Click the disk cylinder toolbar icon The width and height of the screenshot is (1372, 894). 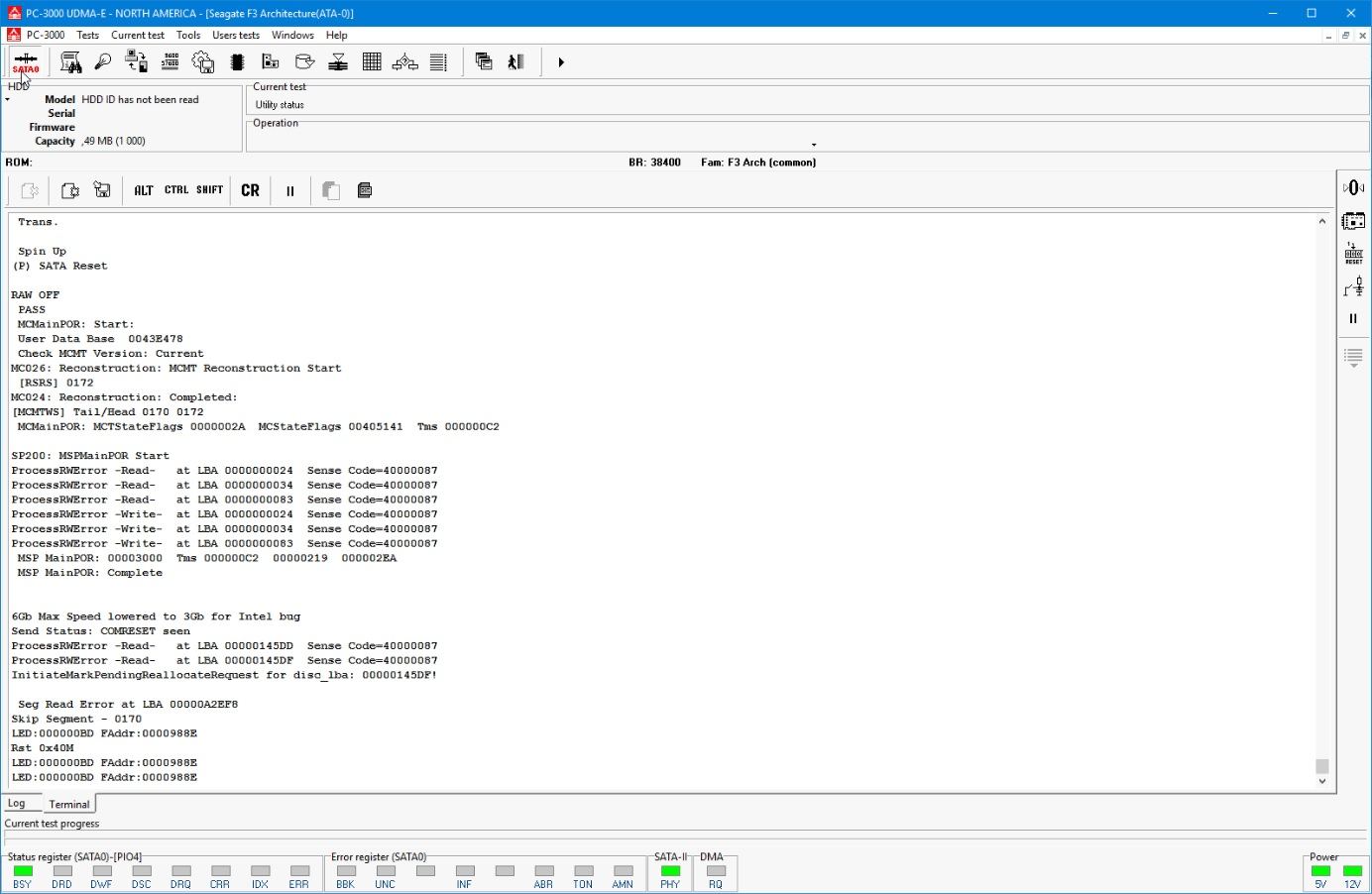[304, 62]
